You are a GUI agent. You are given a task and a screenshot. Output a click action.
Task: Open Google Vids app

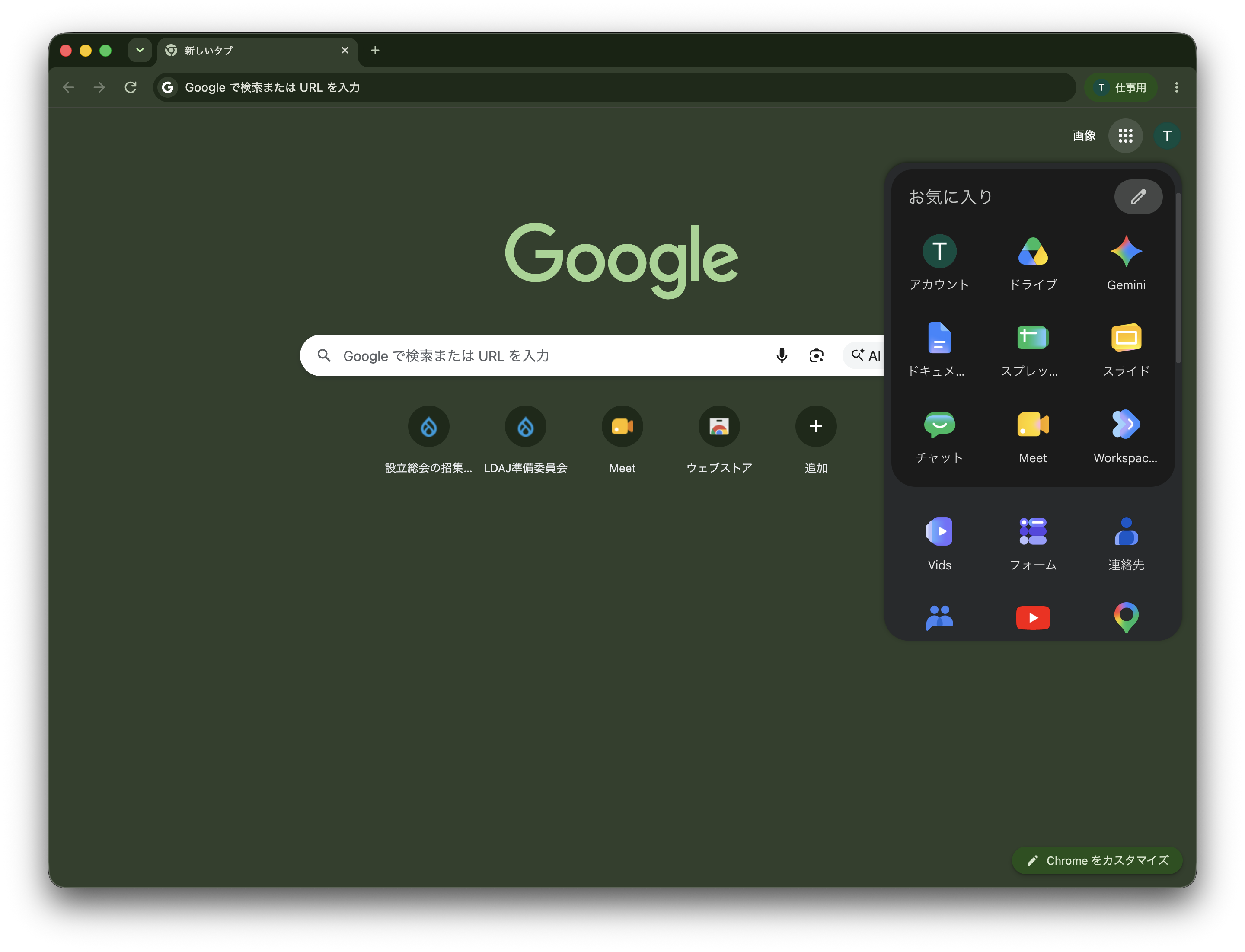(x=939, y=543)
